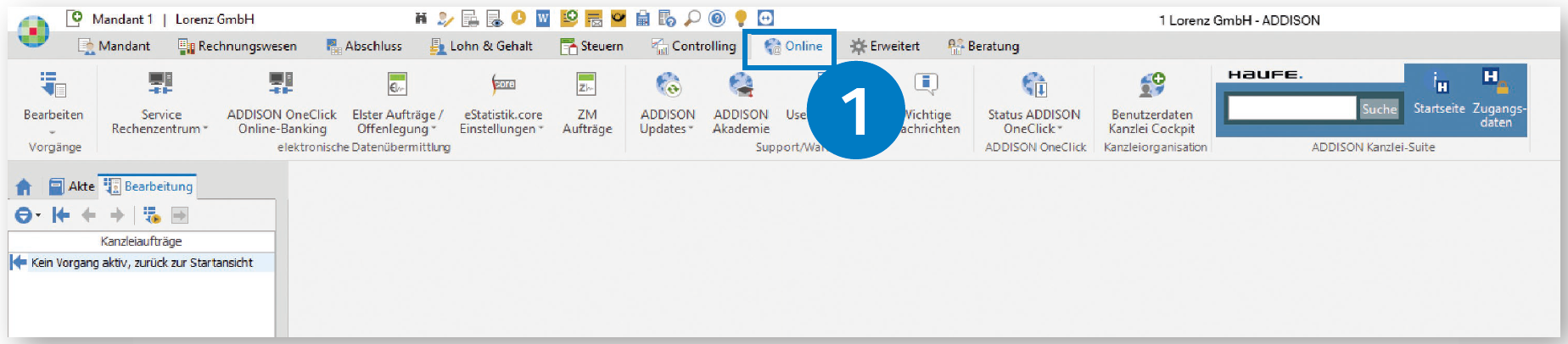Click the person with pencil edit icon
Image resolution: width=1568 pixels, height=344 pixels.
pyautogui.click(x=445, y=18)
